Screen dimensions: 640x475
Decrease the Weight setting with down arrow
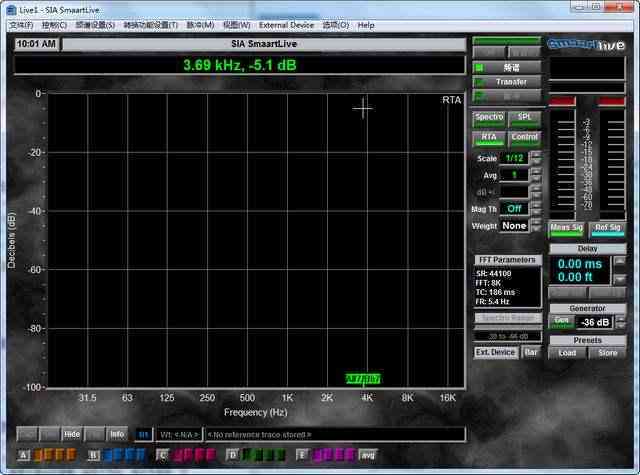(536, 229)
